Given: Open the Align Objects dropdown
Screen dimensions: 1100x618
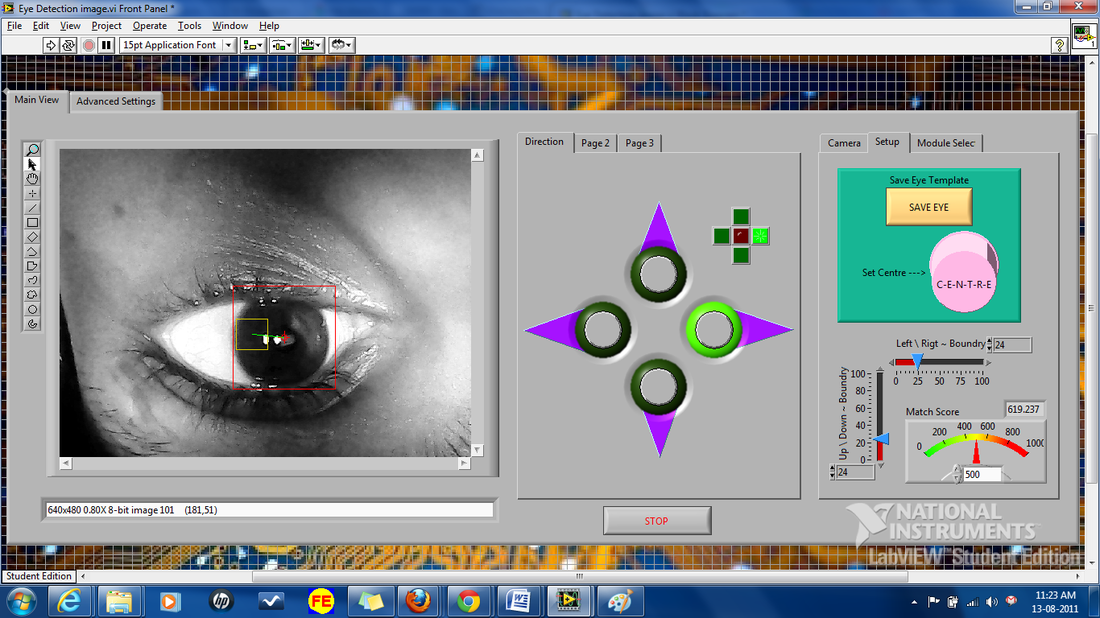Looking at the screenshot, I should (253, 45).
